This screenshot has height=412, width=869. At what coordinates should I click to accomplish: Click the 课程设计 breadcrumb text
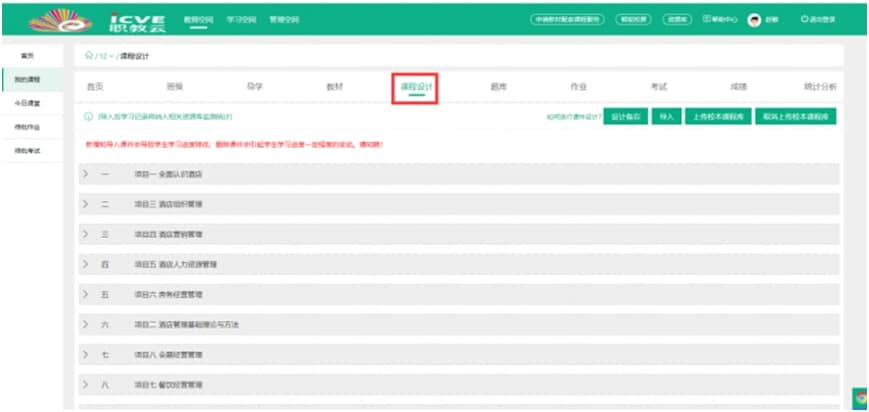(135, 56)
